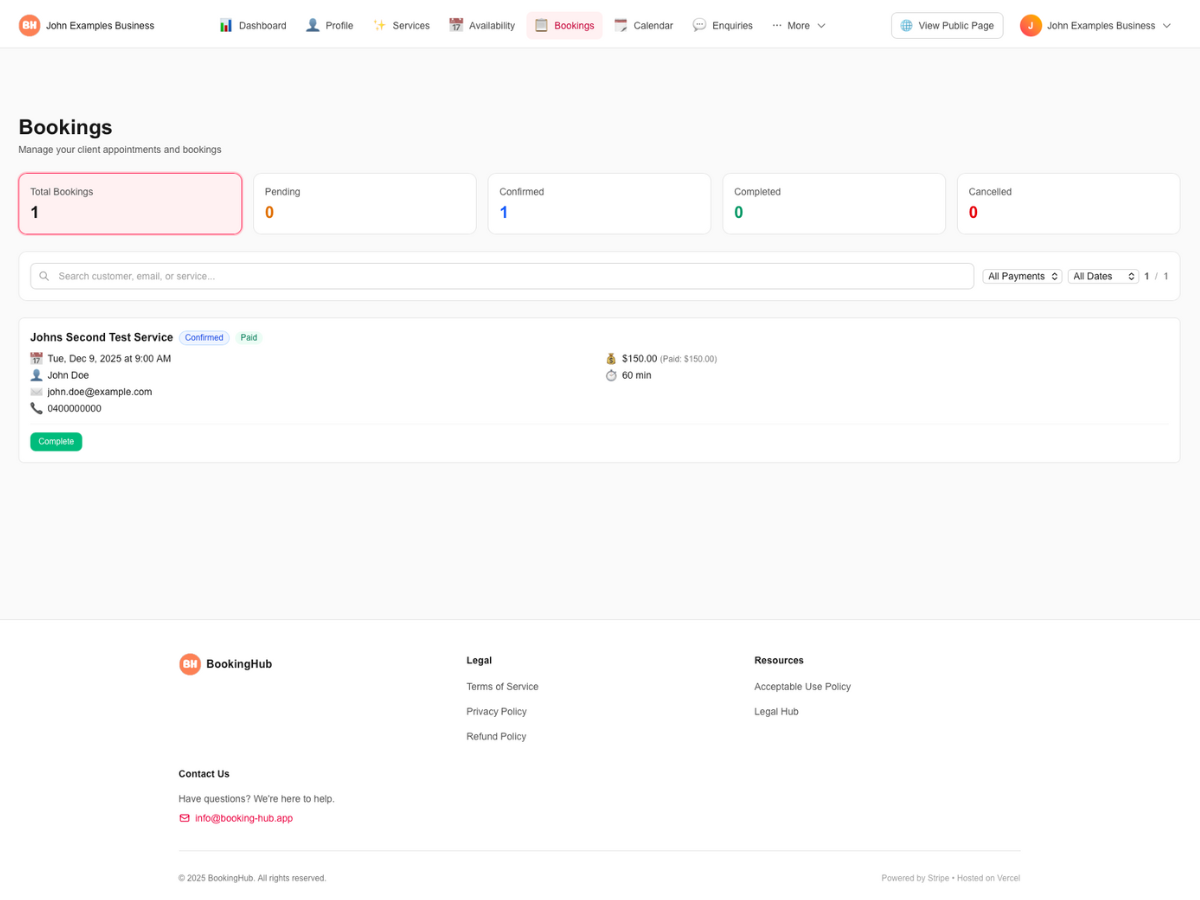Email support via the info@booking-hub.app link
This screenshot has height=900, width=1200.
click(243, 817)
